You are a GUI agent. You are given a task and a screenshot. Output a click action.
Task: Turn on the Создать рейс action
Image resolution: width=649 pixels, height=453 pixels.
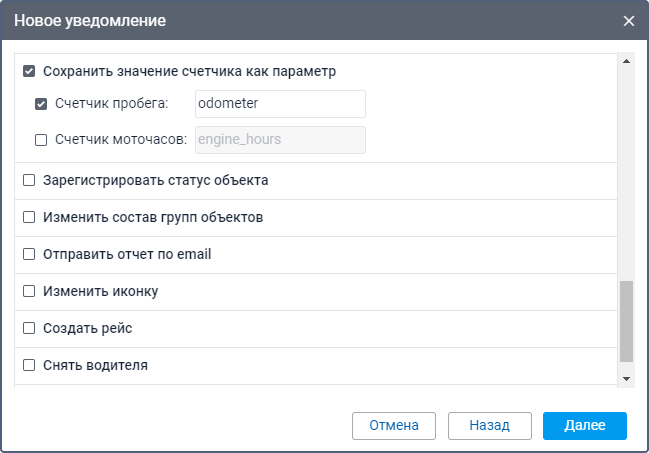(30, 328)
